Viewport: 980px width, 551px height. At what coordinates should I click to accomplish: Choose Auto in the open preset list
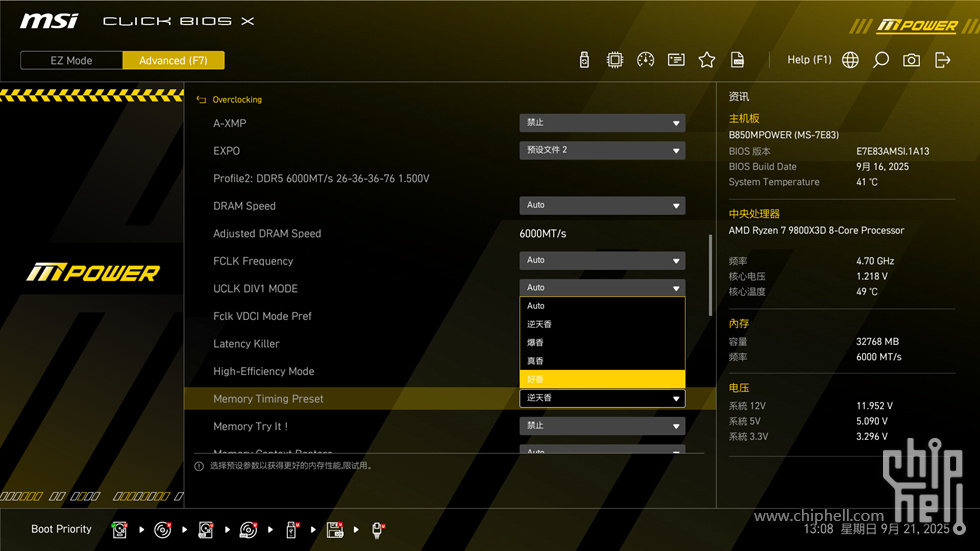602,306
